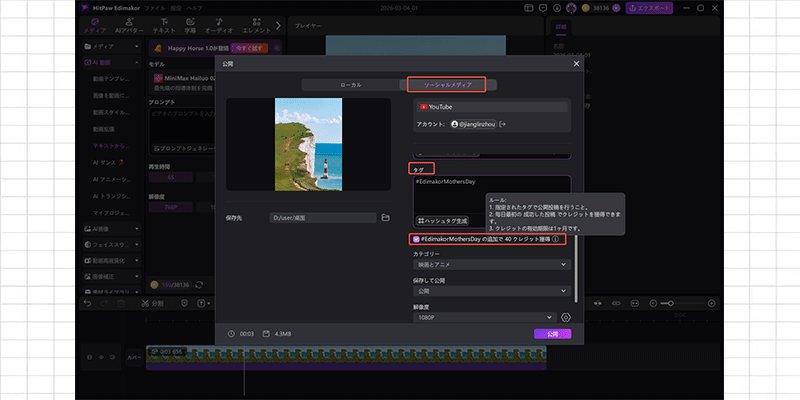Screen dimensions: 800x400
Task: Click the カバー cover label on timeline
Action: point(134,358)
